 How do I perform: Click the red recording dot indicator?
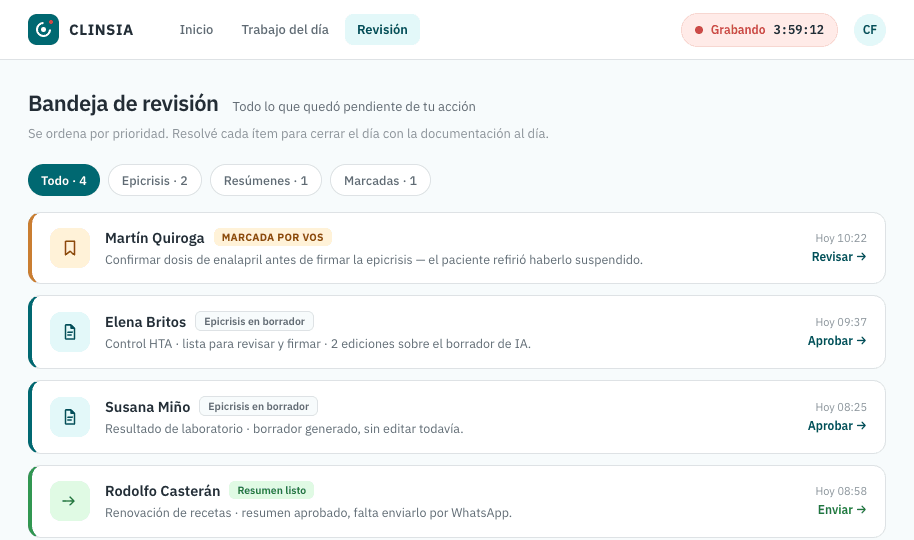[699, 30]
